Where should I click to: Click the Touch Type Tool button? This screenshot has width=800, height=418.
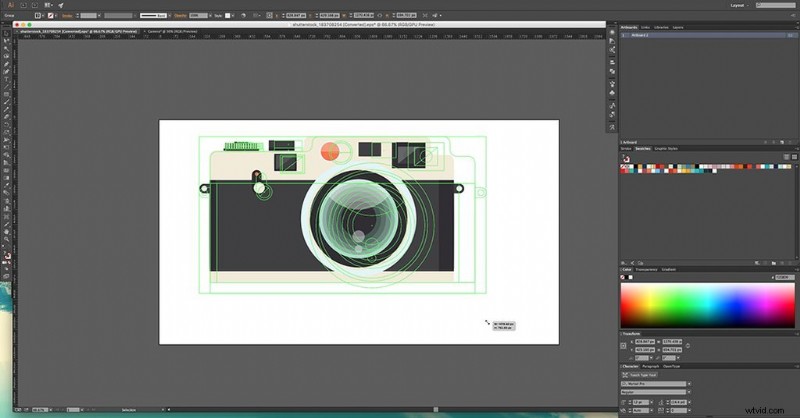pos(640,375)
